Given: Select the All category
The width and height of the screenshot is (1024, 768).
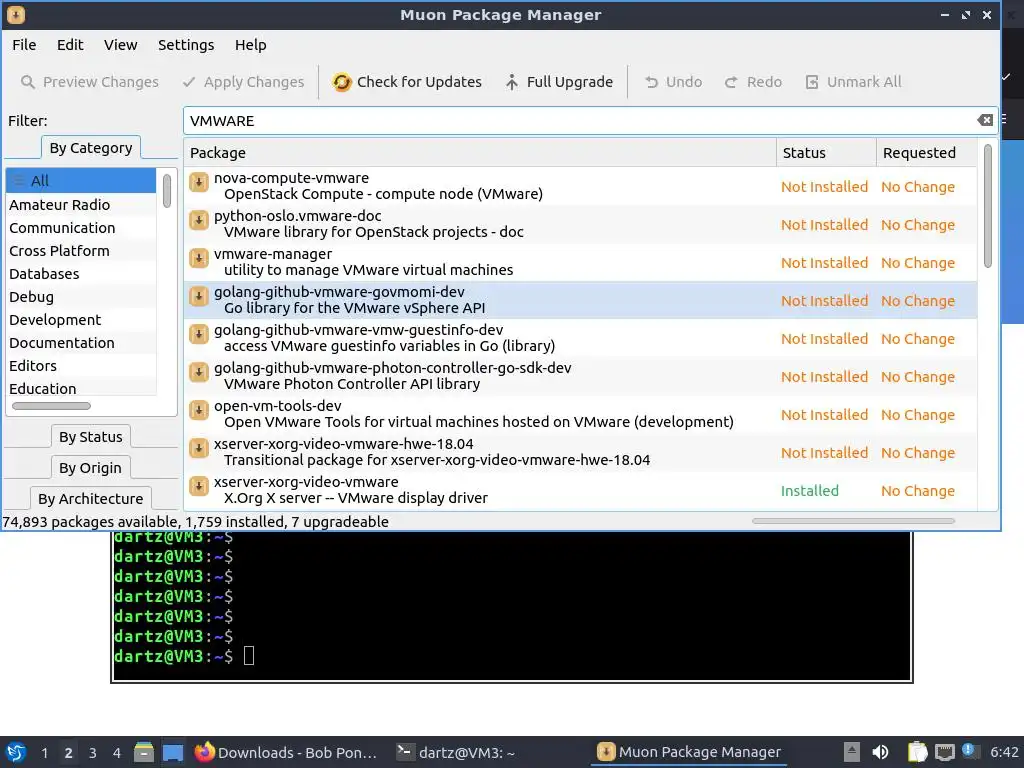Looking at the screenshot, I should (81, 181).
